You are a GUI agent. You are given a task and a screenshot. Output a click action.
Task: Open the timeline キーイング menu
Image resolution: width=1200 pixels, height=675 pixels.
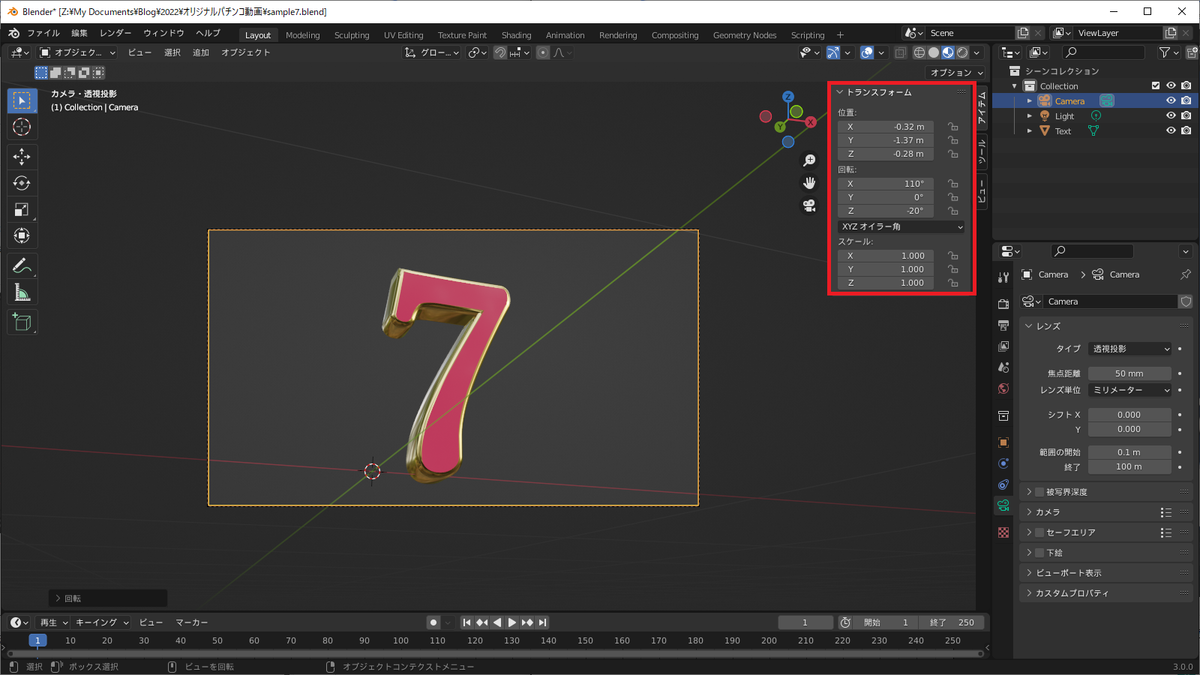pyautogui.click(x=101, y=622)
